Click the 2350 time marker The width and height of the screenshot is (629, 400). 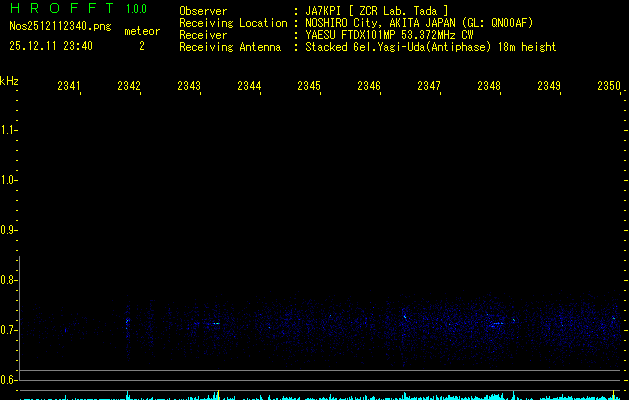coord(608,87)
